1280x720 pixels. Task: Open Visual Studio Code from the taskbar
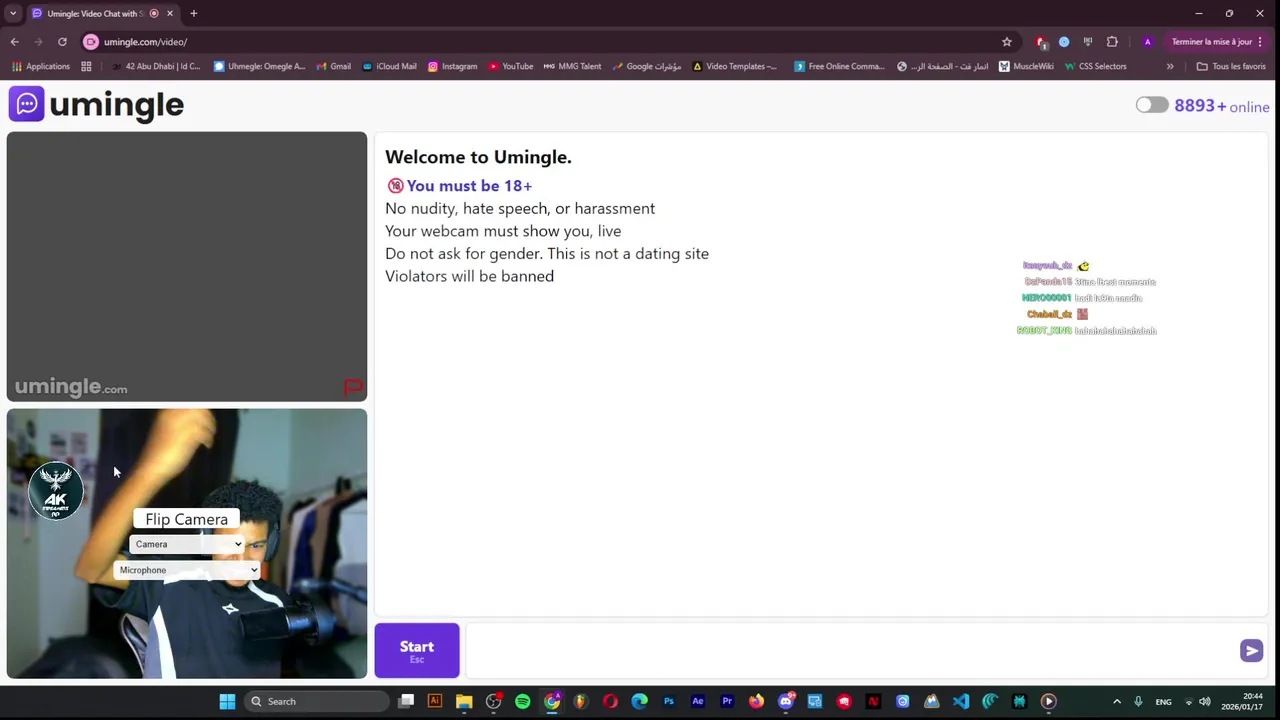click(961, 701)
